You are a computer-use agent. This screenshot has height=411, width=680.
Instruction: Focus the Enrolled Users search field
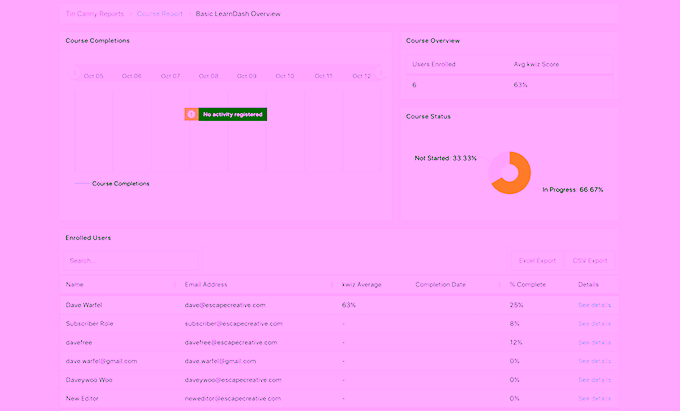[131, 261]
